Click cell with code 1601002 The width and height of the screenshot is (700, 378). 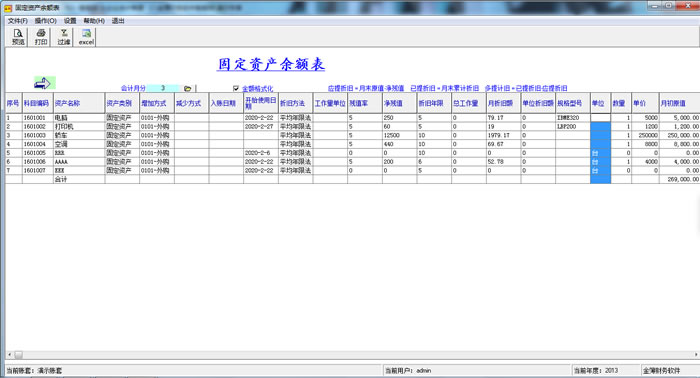coord(38,127)
